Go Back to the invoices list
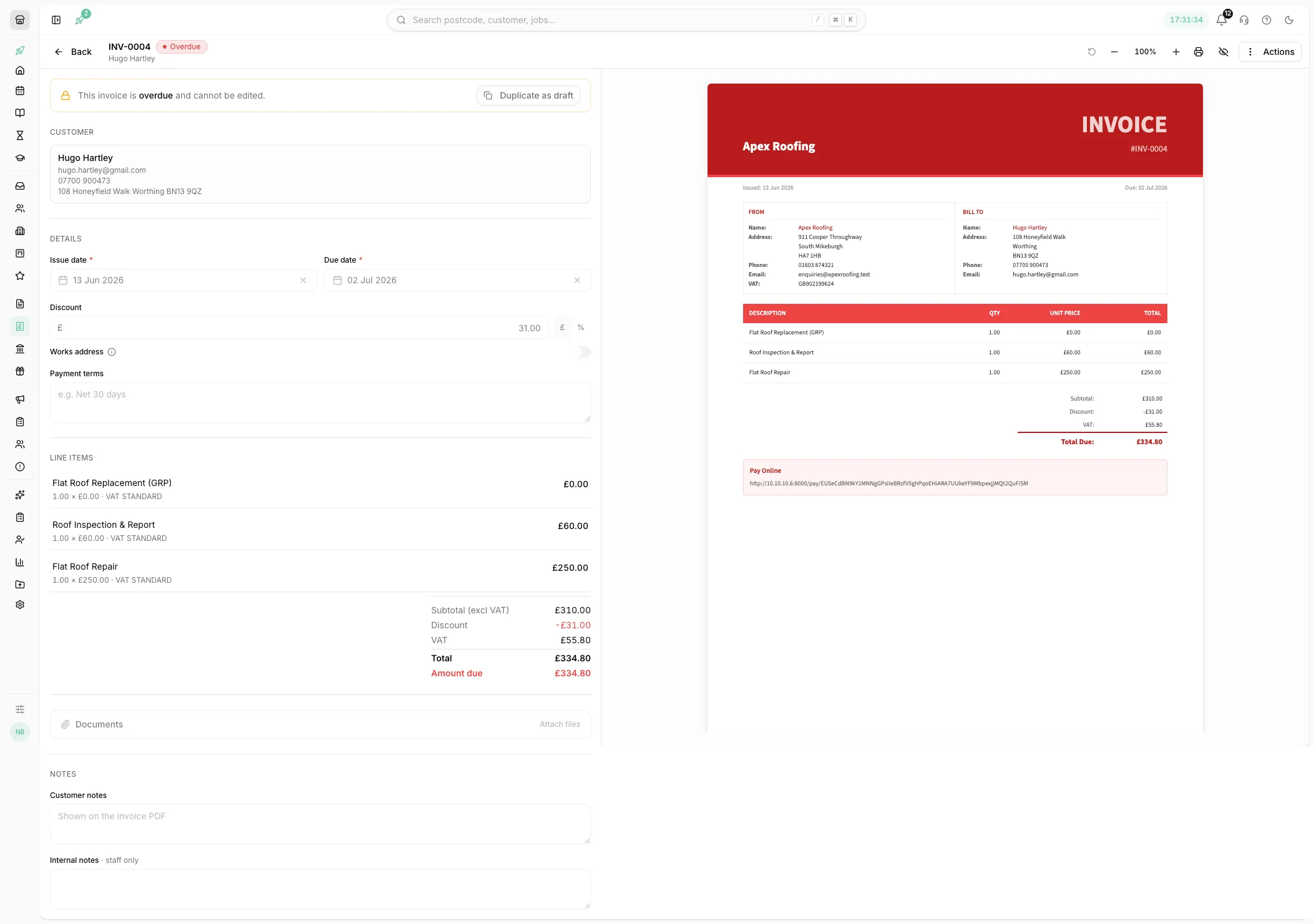 click(x=73, y=52)
